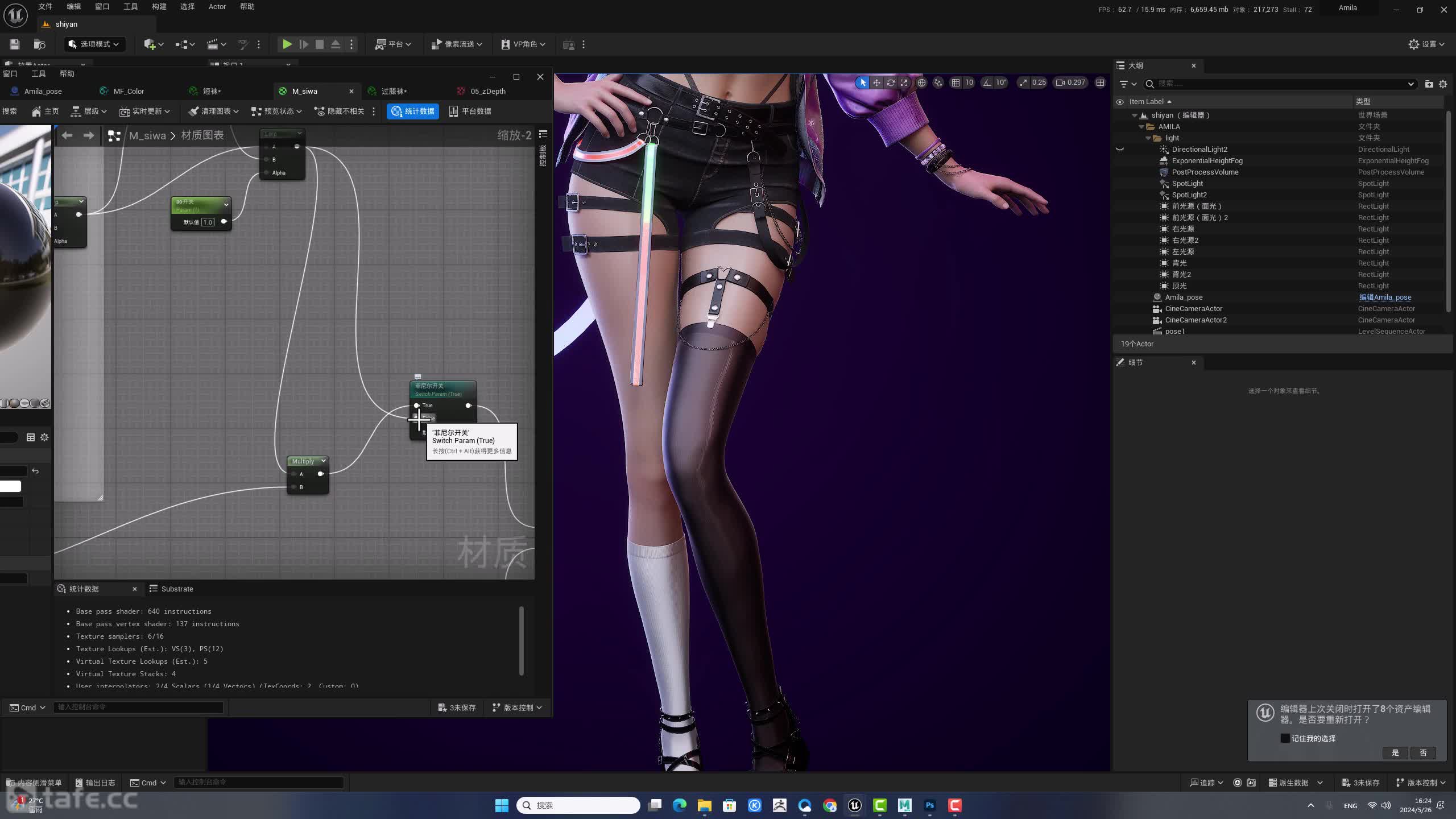
Task: Open outliner filter options icon
Action: 1127,84
